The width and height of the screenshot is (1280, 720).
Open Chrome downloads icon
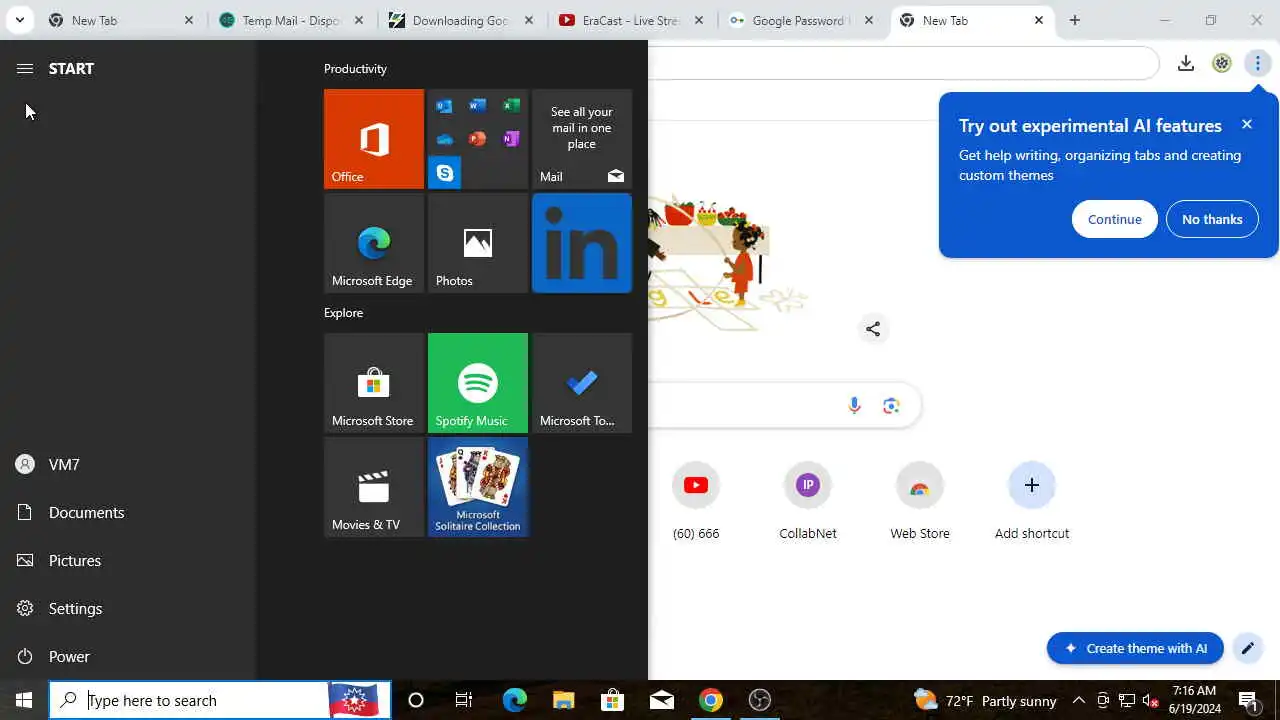coord(1186,63)
